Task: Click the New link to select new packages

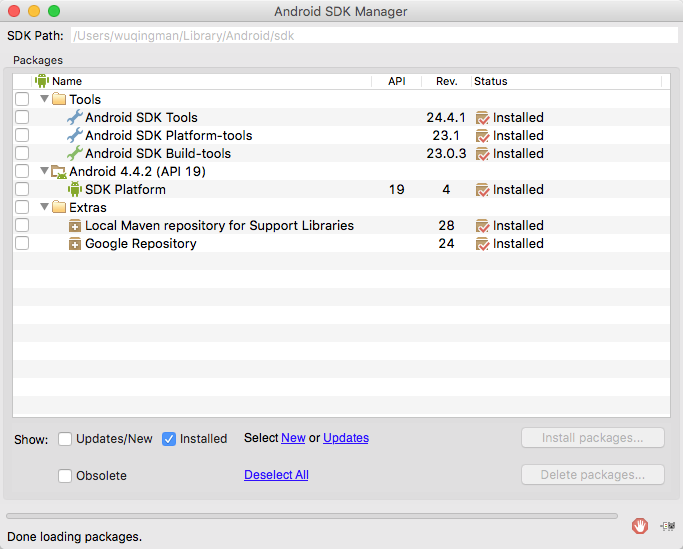Action: click(x=293, y=438)
